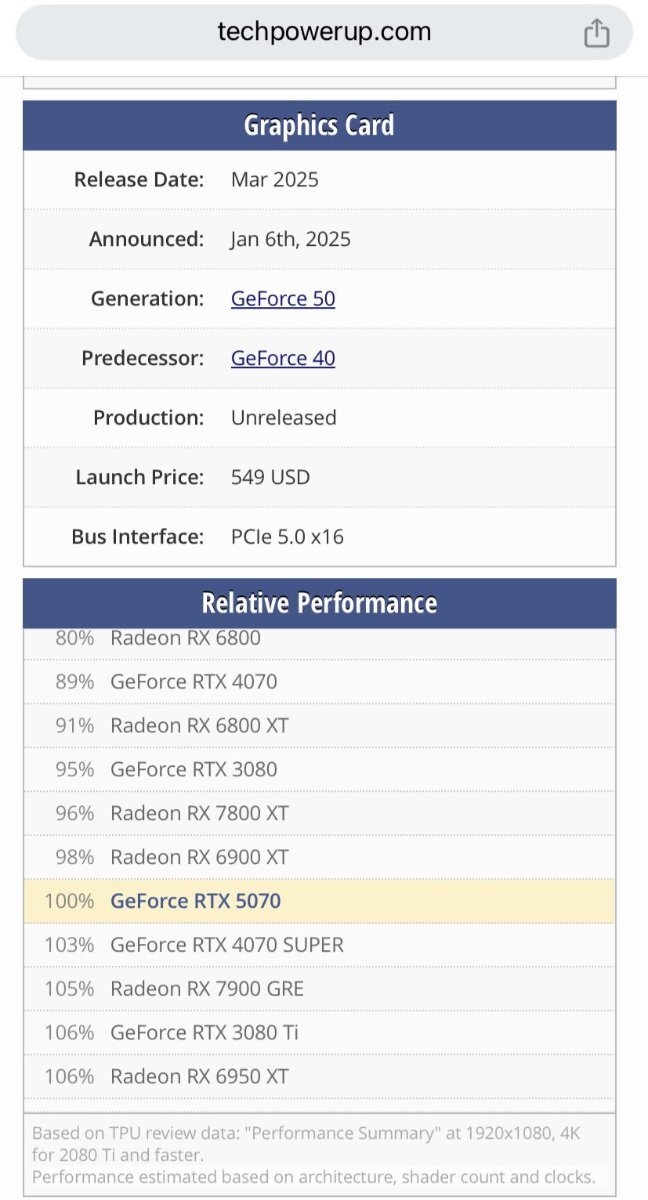Screen dimensions: 648x1200
Task: Tap the techpowerup.com address field
Action: [x=324, y=32]
